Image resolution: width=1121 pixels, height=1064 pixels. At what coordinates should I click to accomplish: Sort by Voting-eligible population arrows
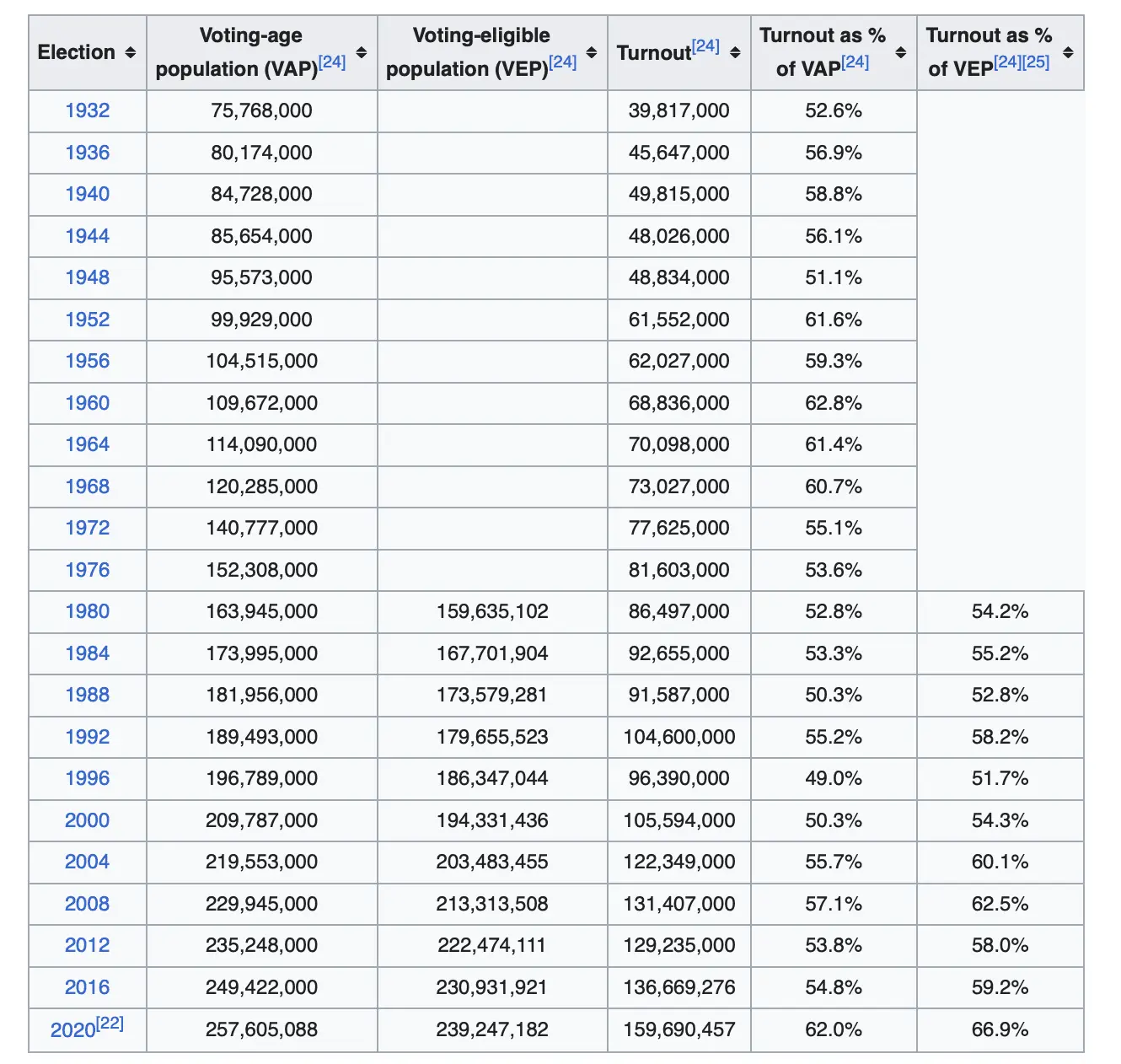592,52
